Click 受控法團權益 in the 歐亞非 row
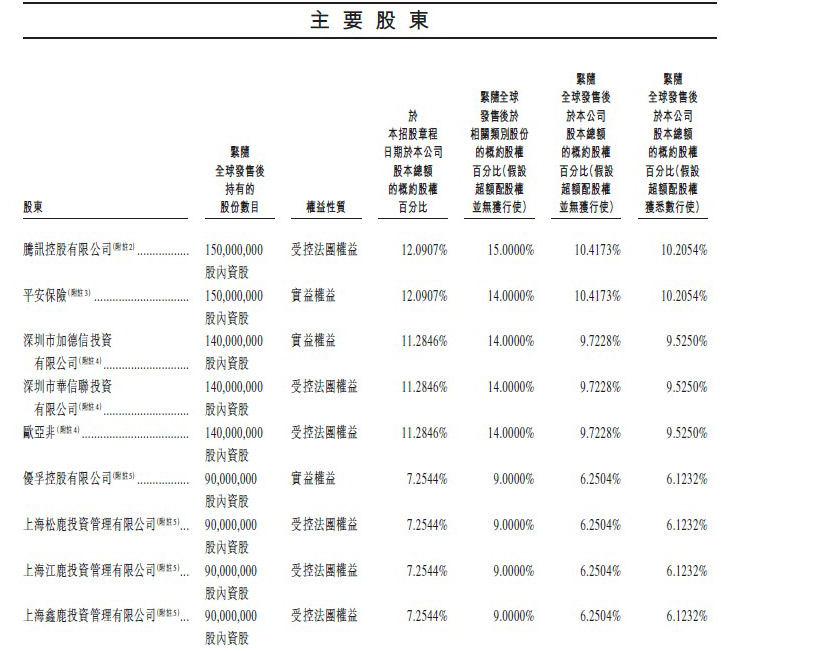 (x=324, y=433)
